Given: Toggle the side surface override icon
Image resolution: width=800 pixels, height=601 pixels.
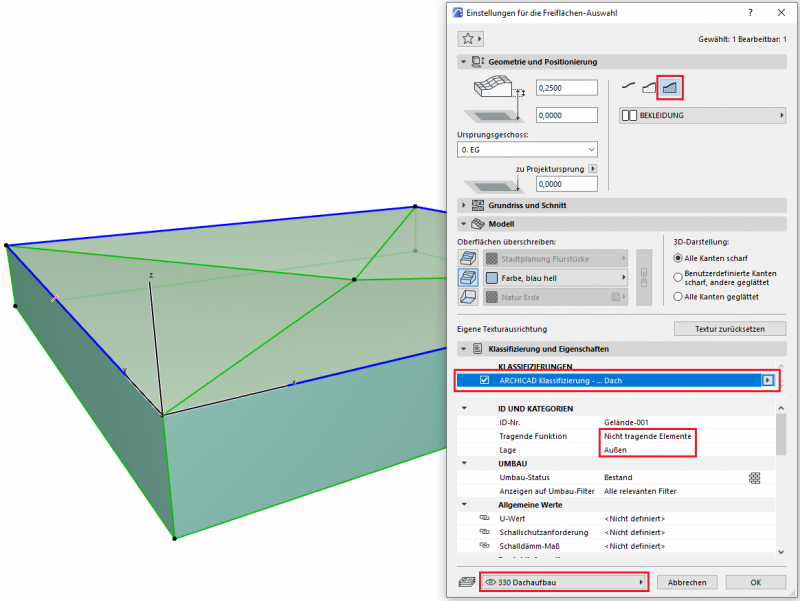Looking at the screenshot, I should point(467,277).
